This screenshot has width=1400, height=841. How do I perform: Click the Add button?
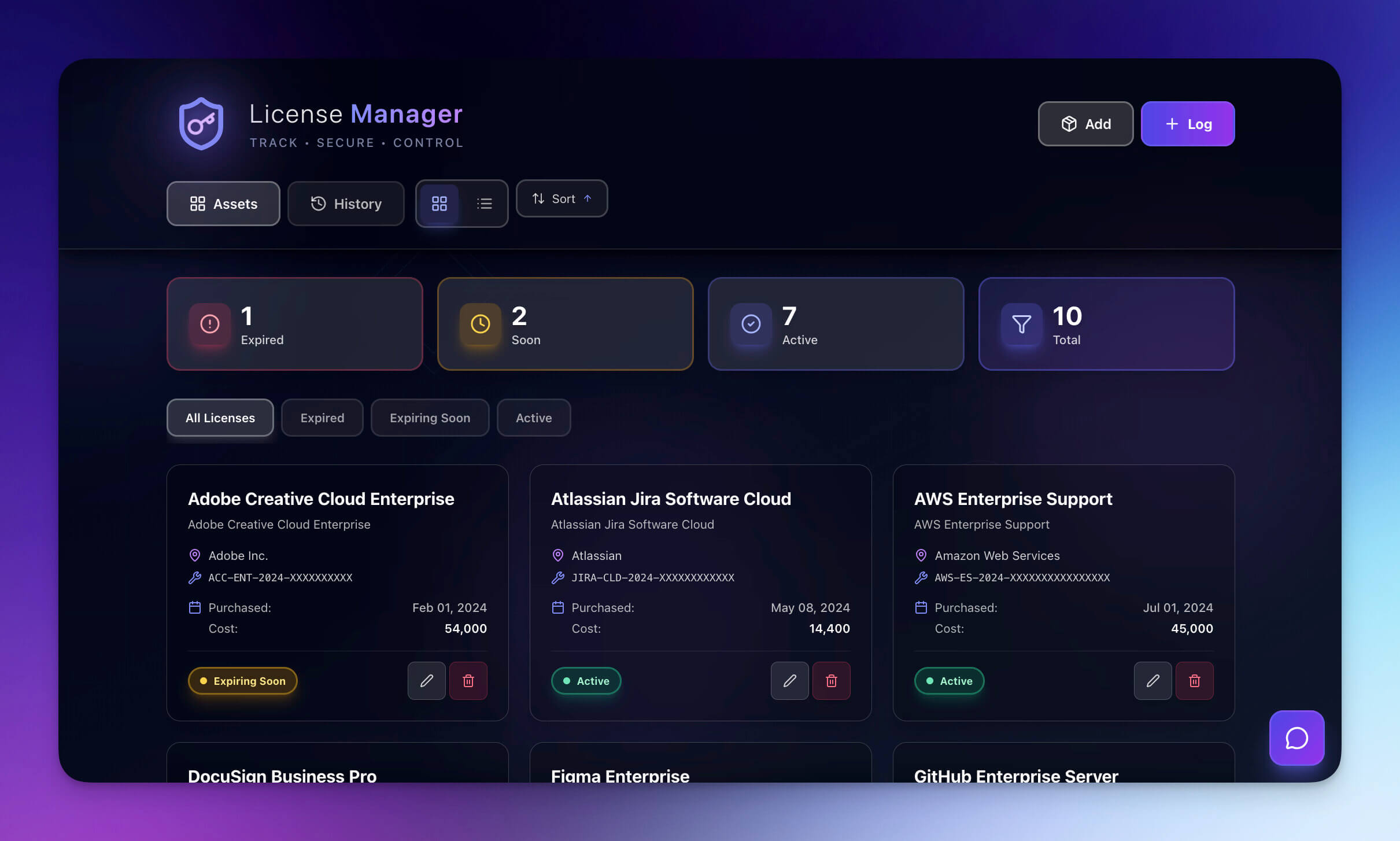point(1085,124)
